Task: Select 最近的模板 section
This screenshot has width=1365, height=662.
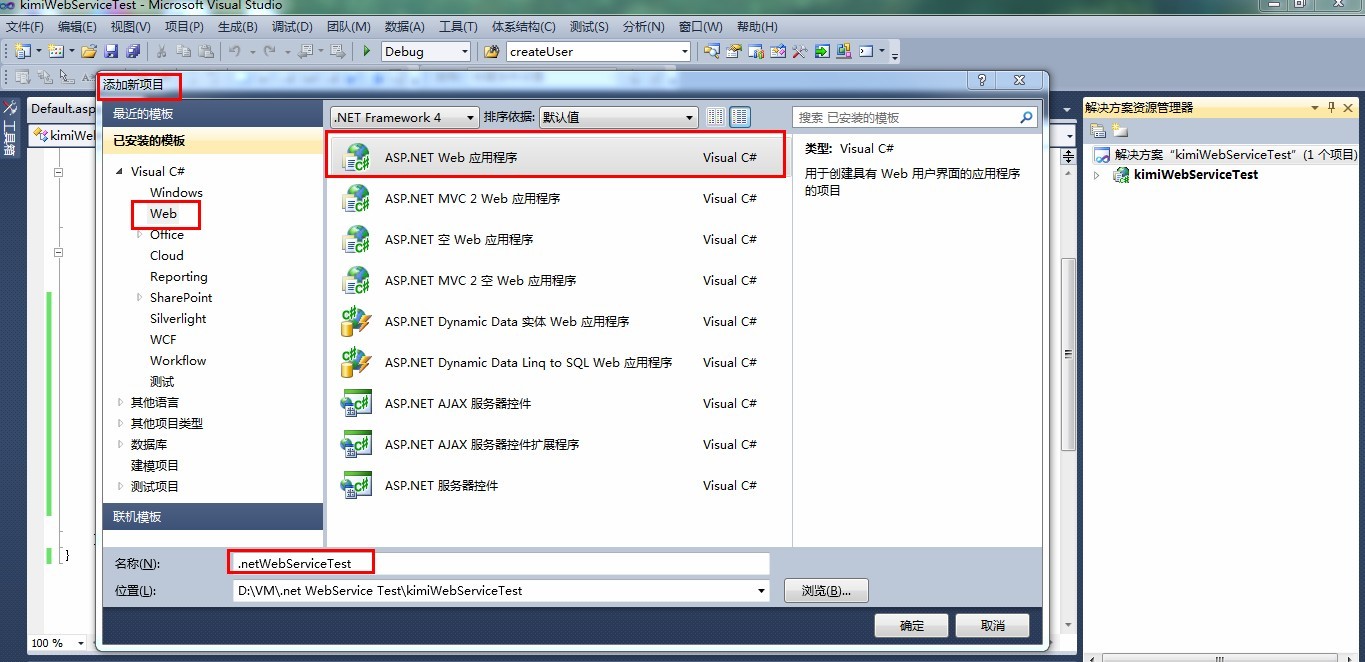Action: click(213, 114)
